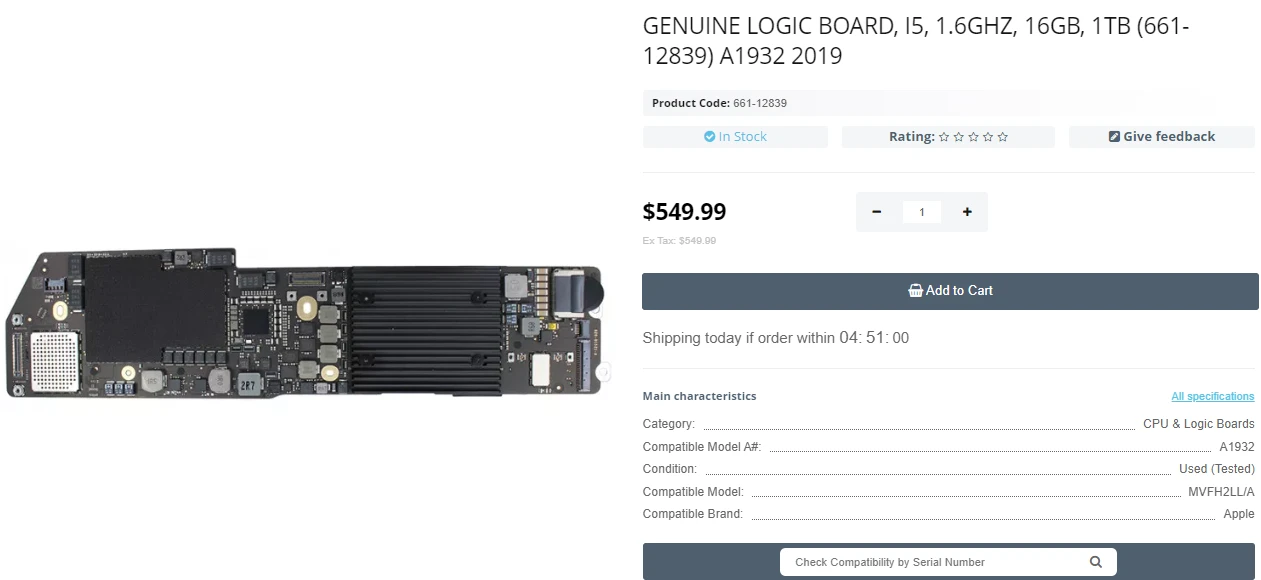
Task: Click the pencil icon beside Give feedback
Action: (1114, 137)
